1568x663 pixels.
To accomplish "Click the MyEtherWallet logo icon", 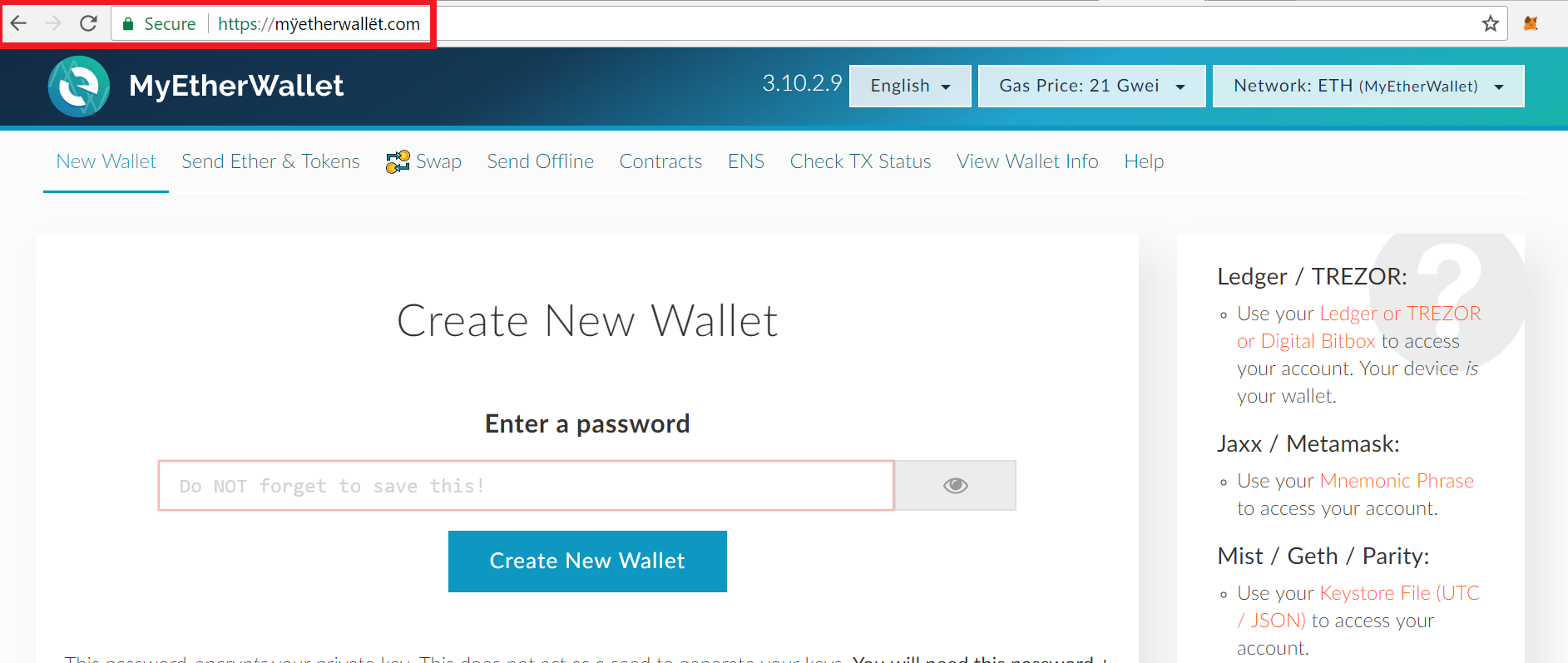I will pyautogui.click(x=79, y=87).
